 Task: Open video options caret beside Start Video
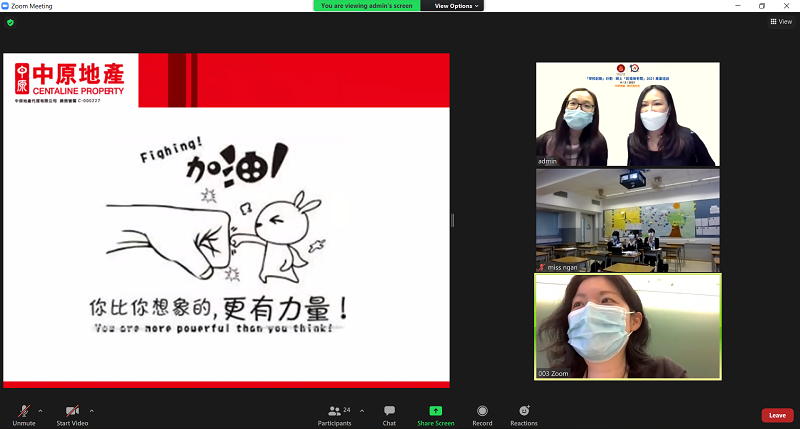click(92, 410)
